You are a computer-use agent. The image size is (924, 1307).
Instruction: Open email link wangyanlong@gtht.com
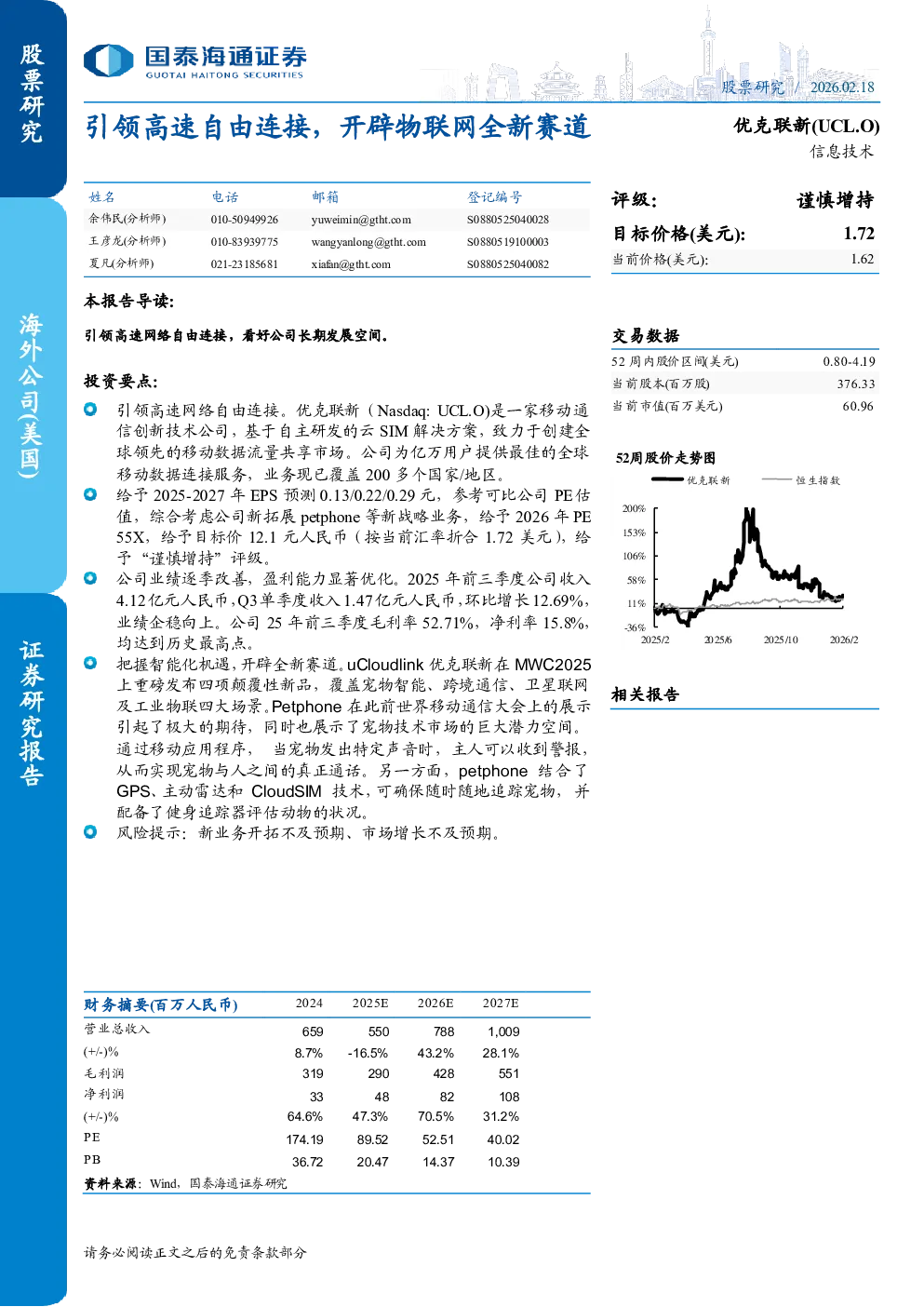tap(368, 242)
